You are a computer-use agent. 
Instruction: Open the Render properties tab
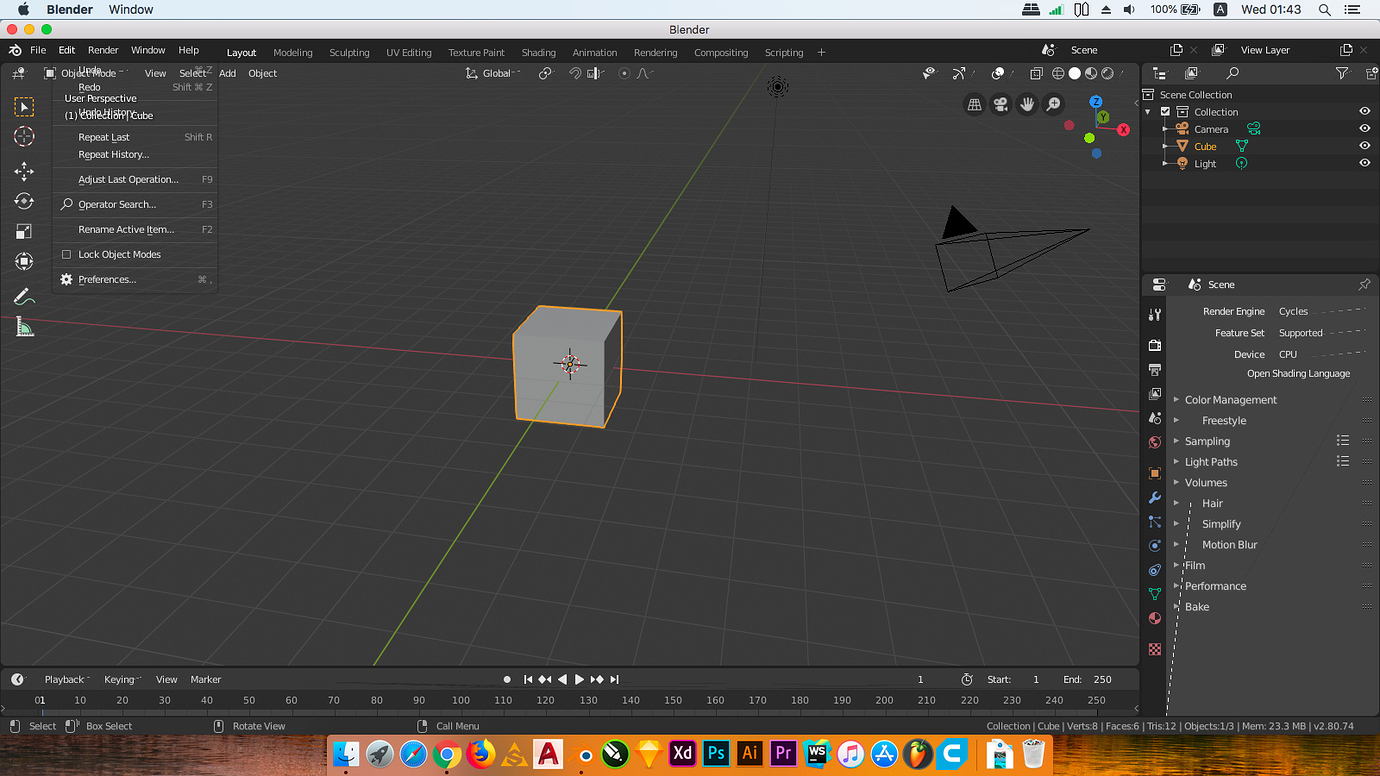1155,345
